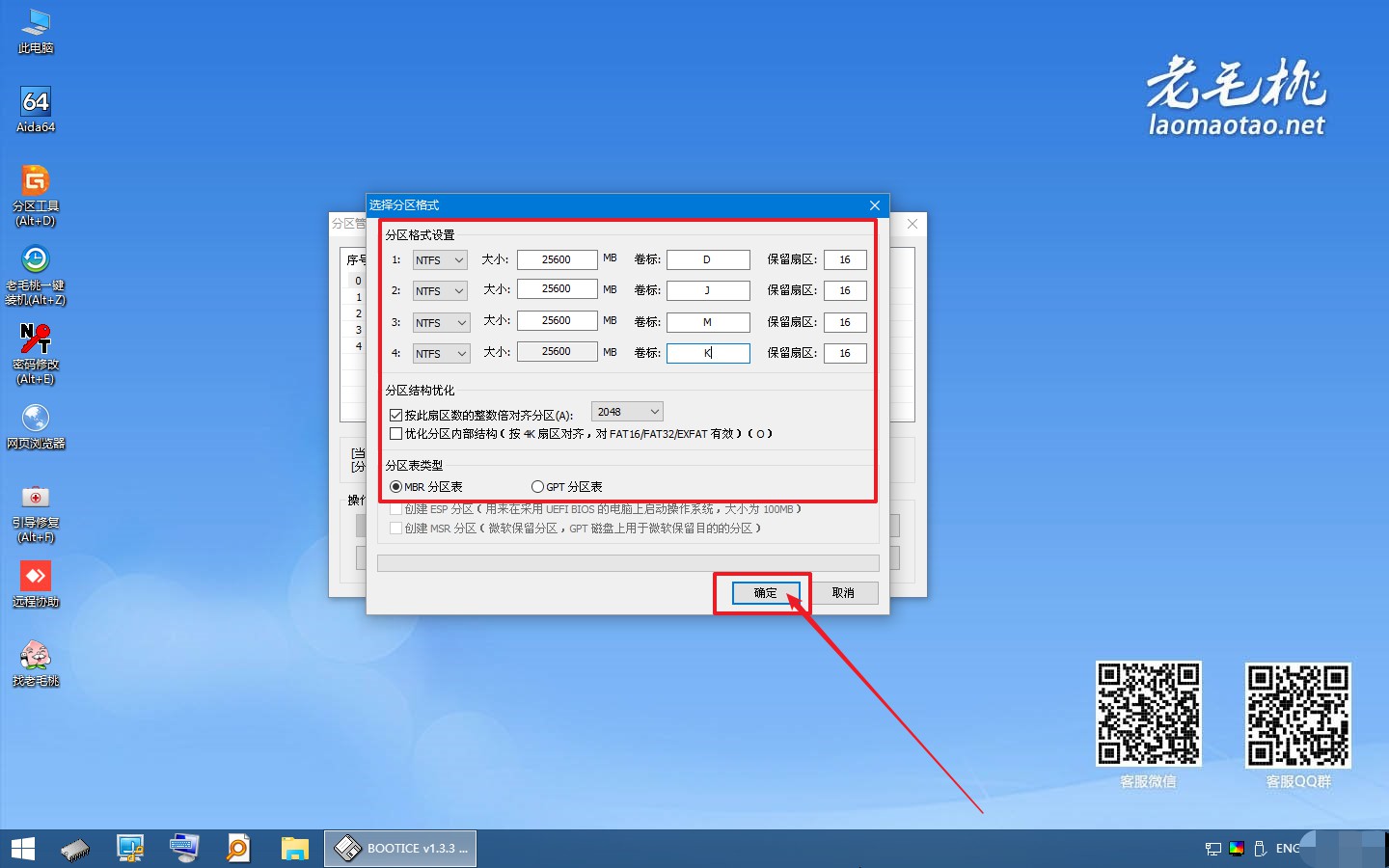Click partition 2 size field
The image size is (1389, 868).
pos(557,288)
